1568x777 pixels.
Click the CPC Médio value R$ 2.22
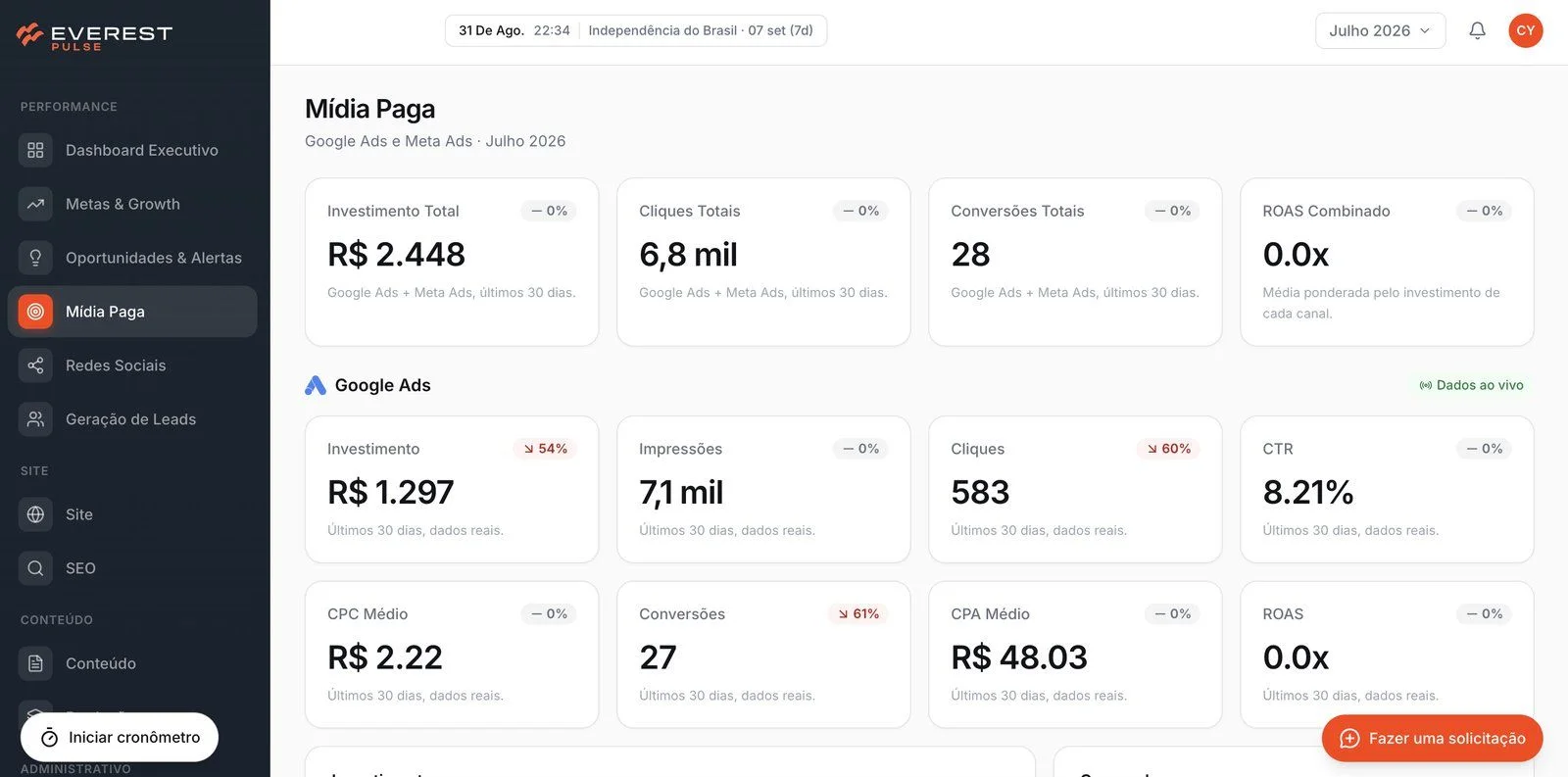point(385,657)
